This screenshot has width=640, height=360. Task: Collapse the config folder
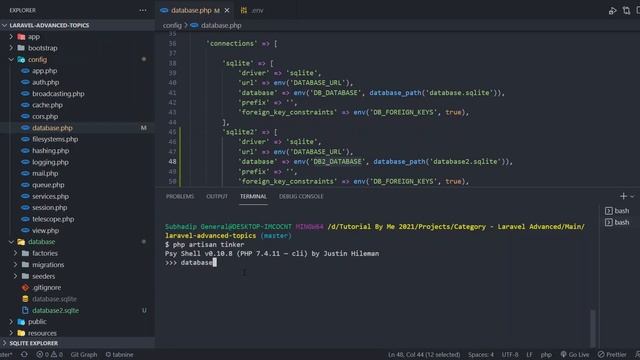click(37, 60)
